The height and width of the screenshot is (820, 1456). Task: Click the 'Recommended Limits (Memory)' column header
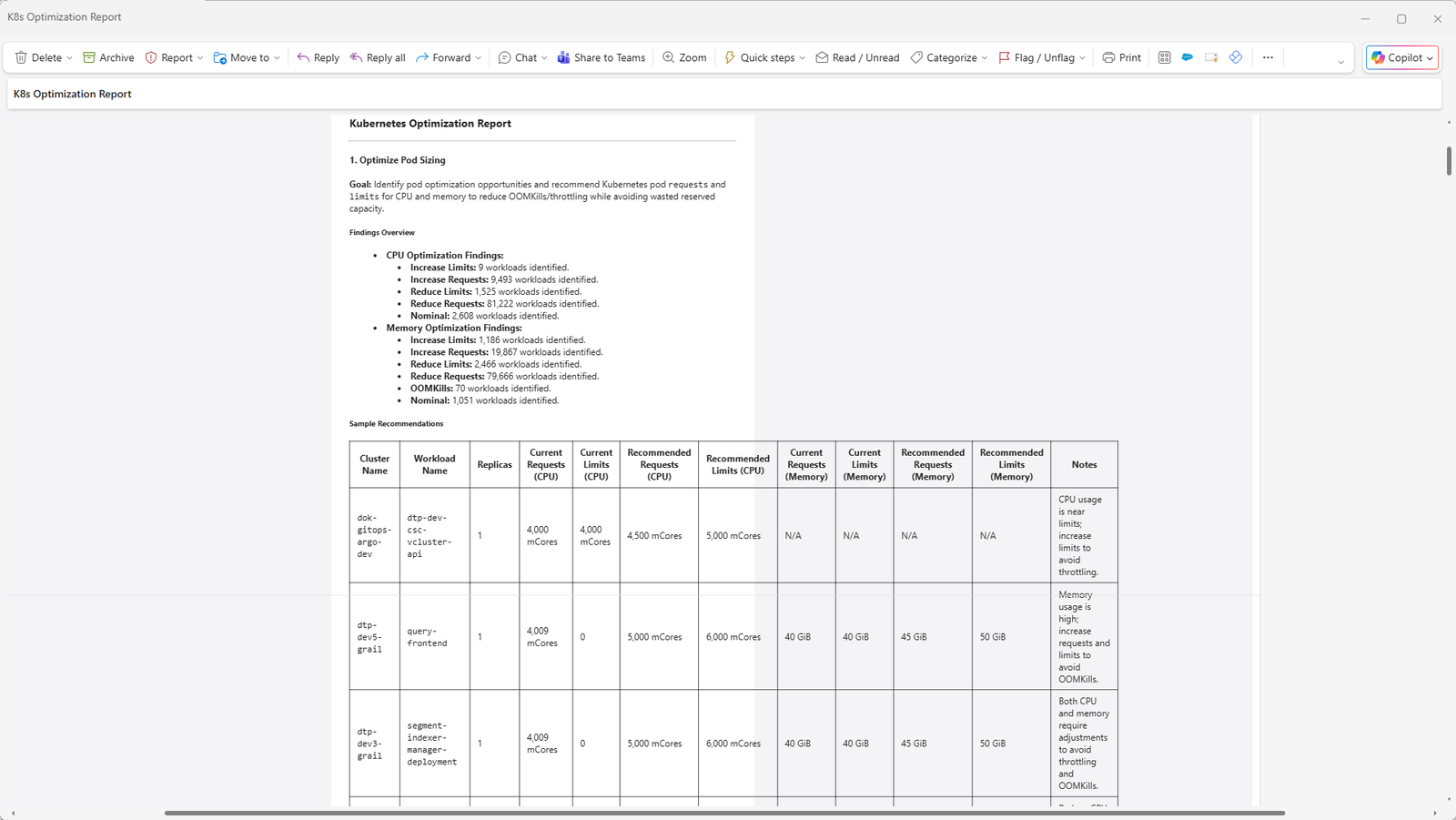tap(1011, 465)
